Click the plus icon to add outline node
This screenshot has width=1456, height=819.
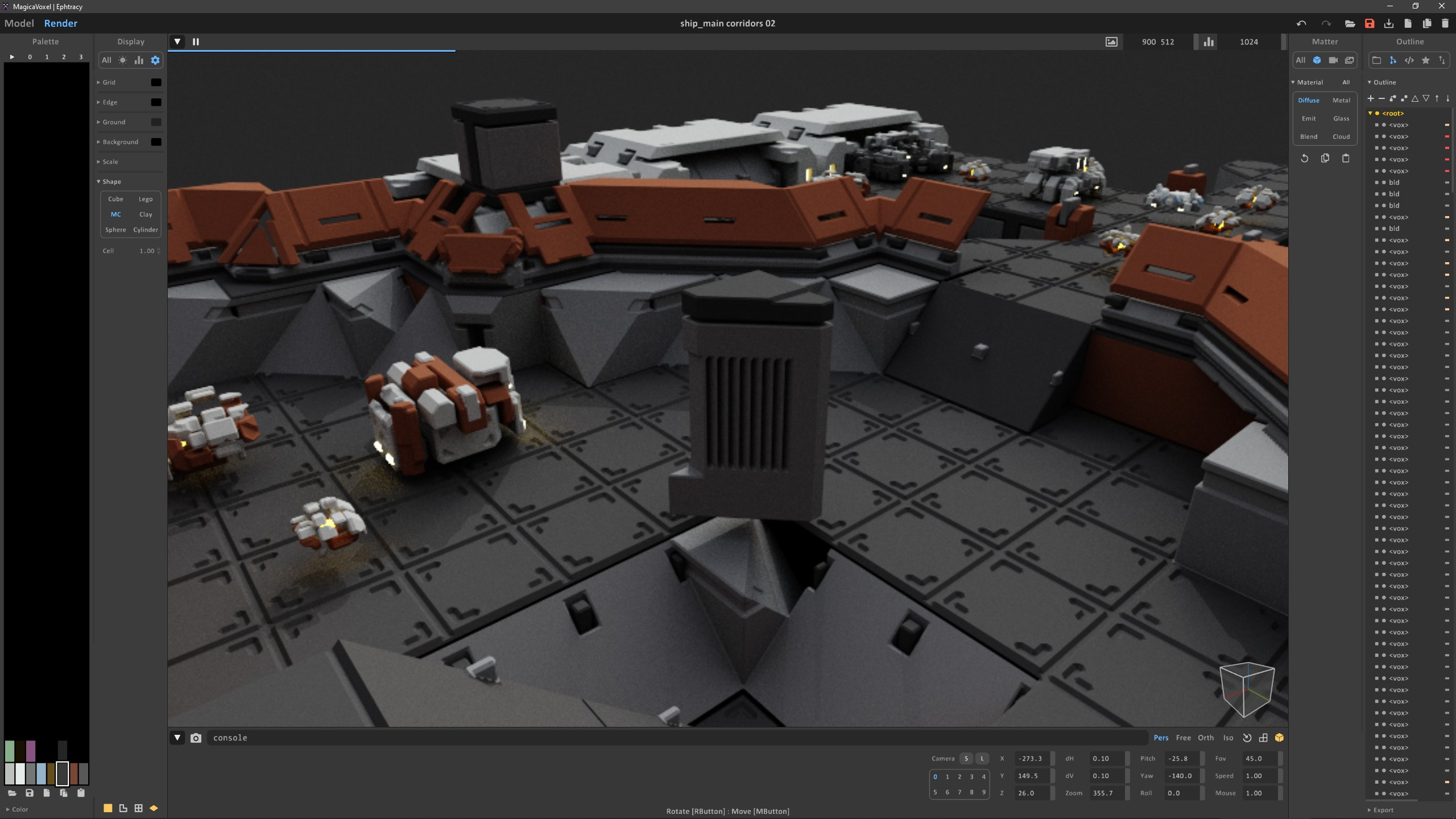(x=1371, y=98)
